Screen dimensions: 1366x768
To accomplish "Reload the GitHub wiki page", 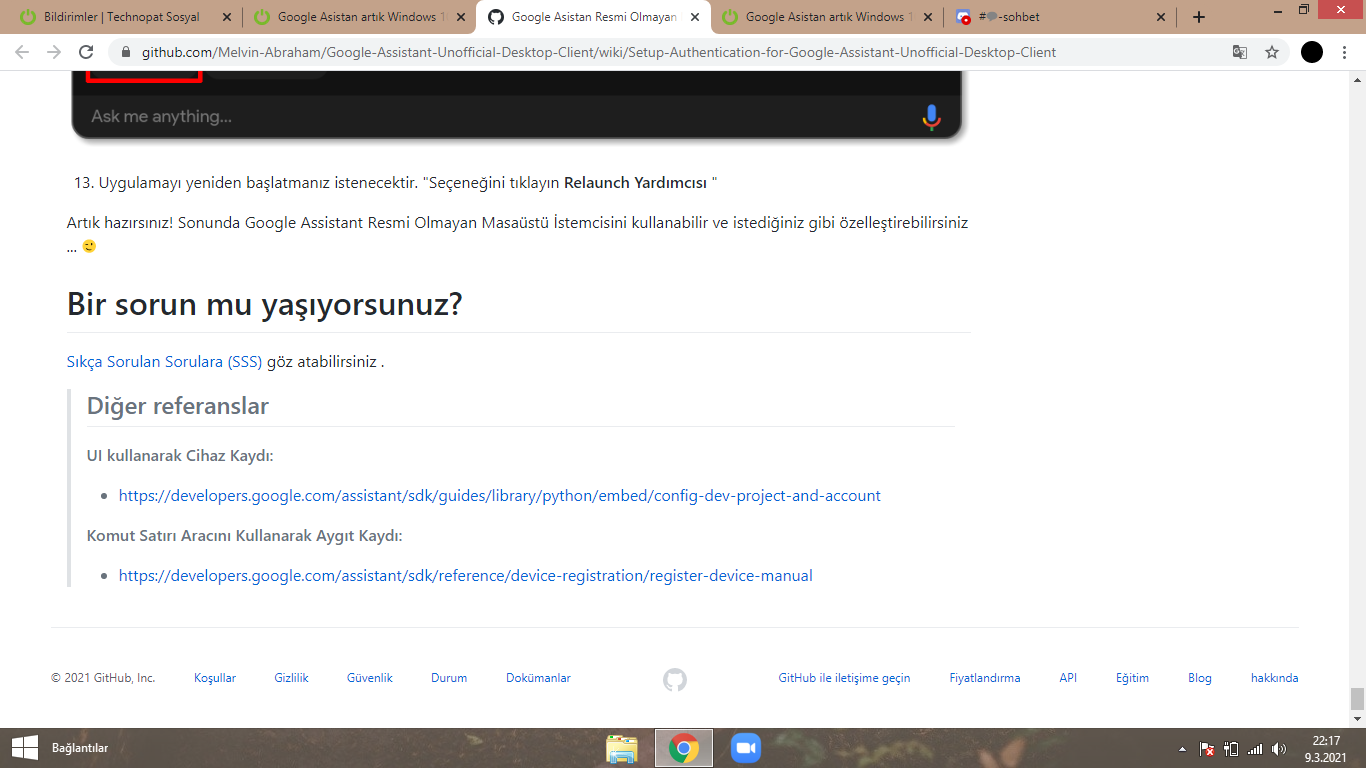I will pyautogui.click(x=86, y=52).
